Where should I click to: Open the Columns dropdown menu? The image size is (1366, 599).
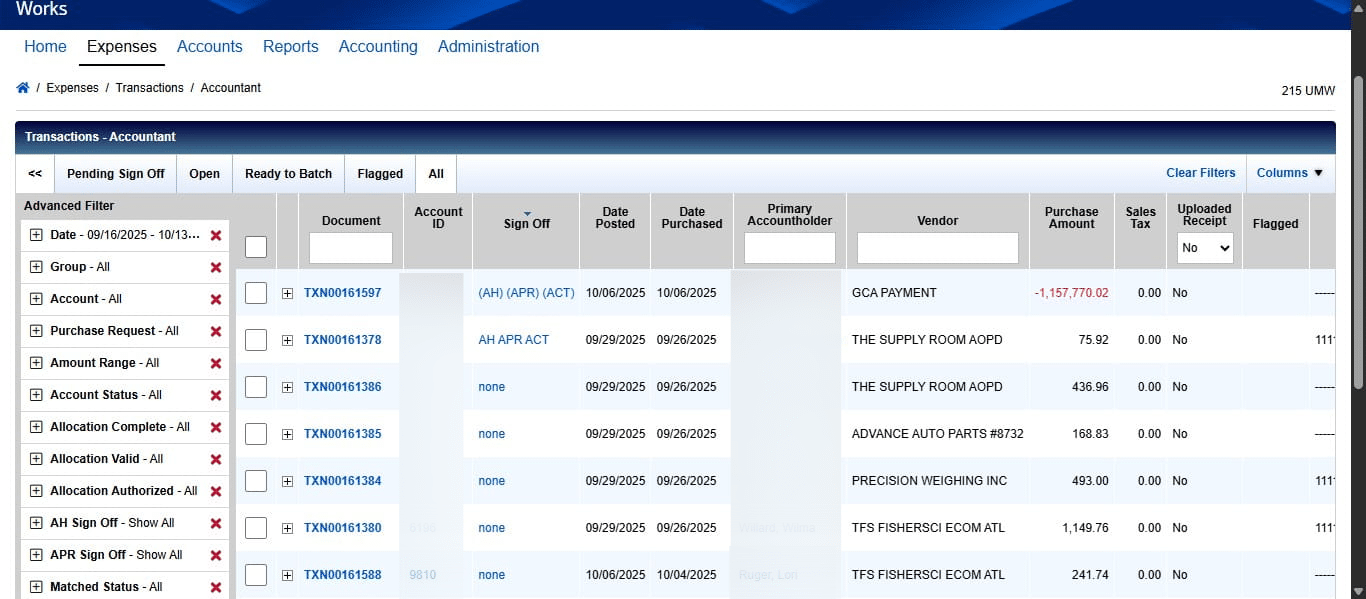click(1290, 173)
